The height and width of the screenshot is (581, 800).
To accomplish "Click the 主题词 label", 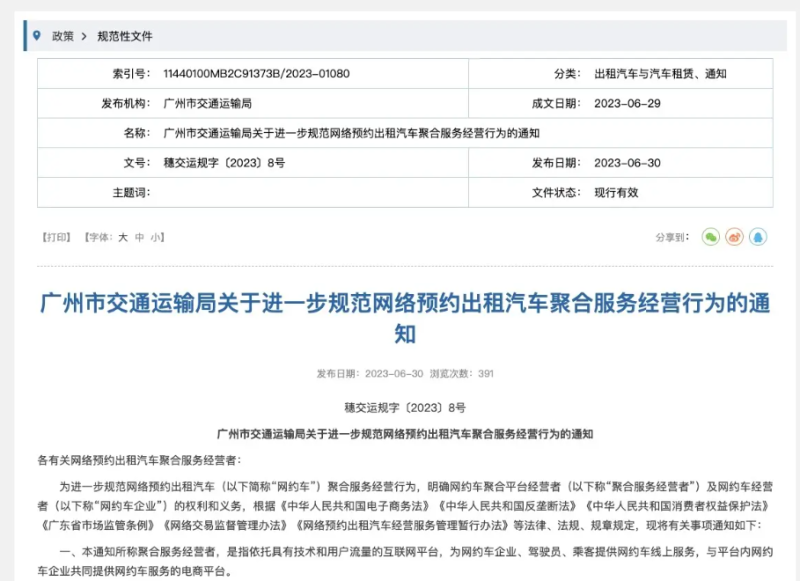I will (132, 192).
